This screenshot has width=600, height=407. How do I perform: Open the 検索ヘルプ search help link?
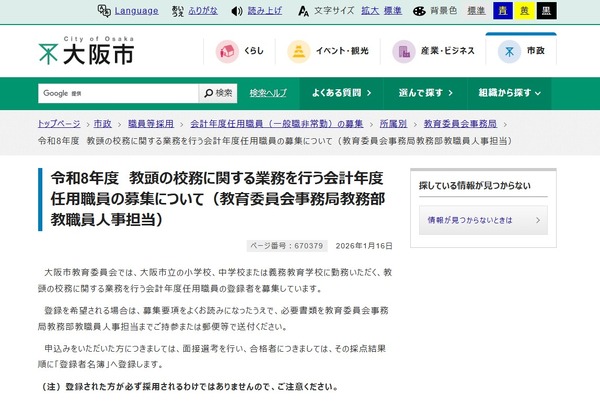pos(268,93)
